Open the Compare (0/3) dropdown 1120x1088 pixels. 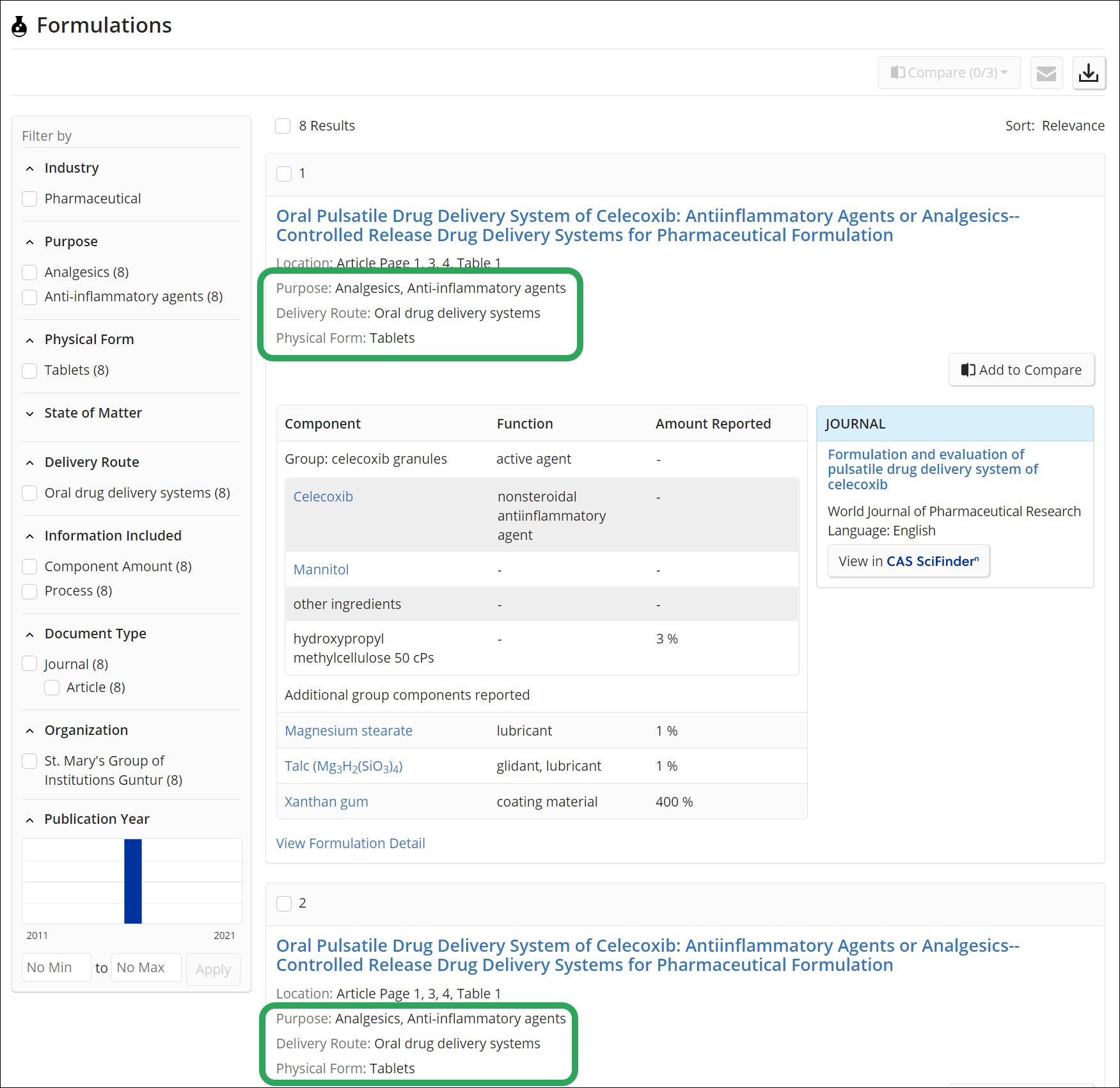tap(949, 72)
